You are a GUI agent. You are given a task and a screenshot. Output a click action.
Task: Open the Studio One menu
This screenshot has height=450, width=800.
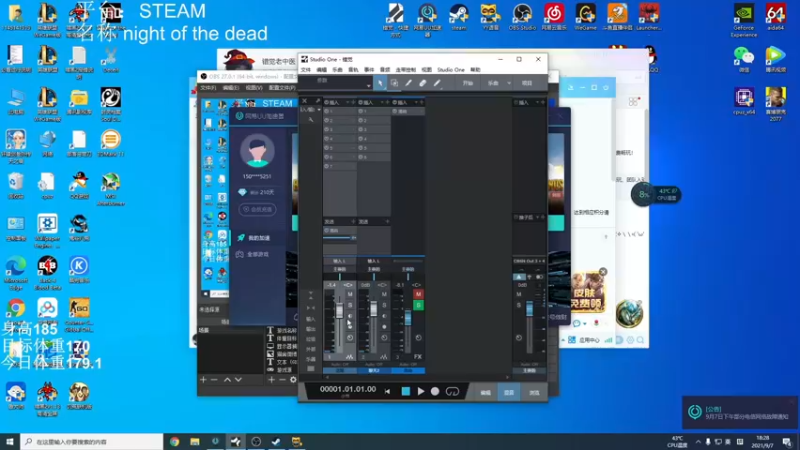tap(451, 70)
